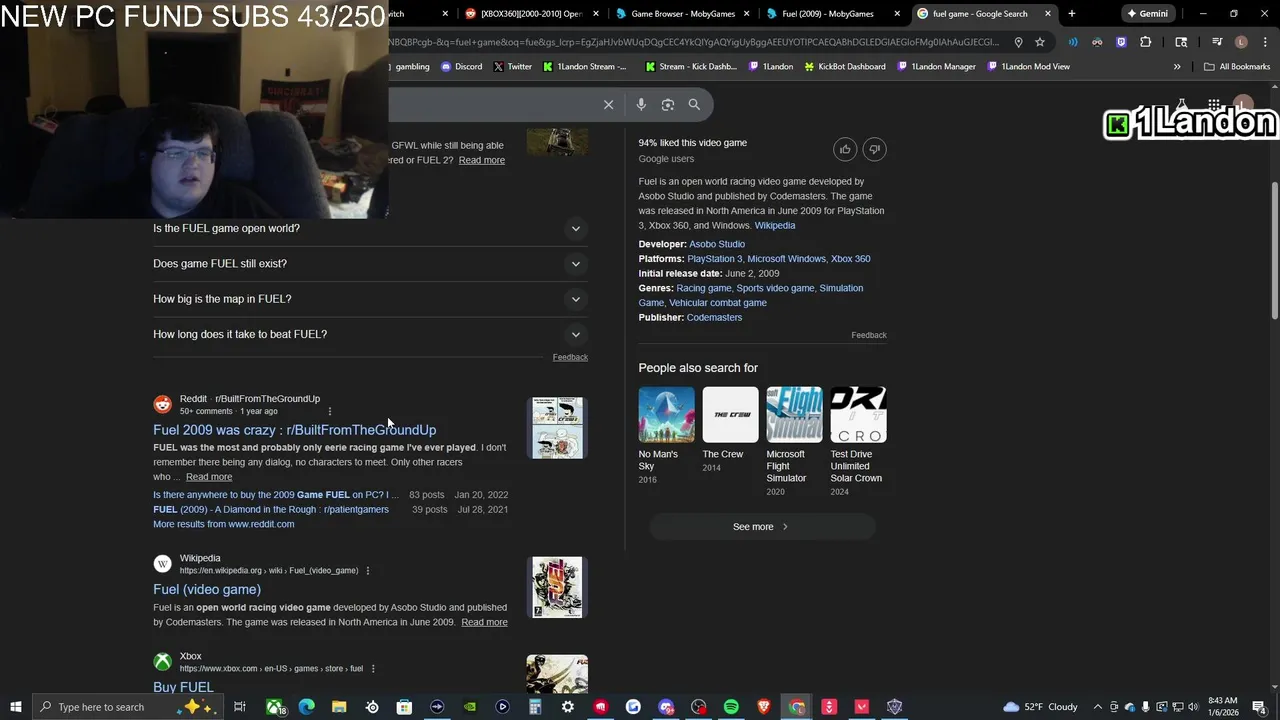
Task: Open 'More results from www.reddit.com'
Action: pos(224,524)
